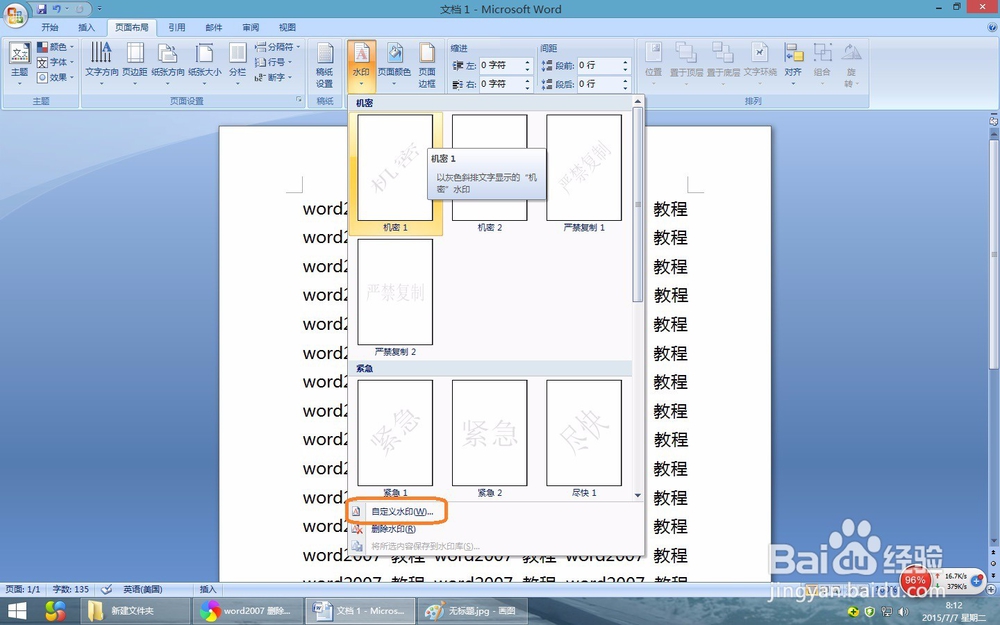This screenshot has width=1000, height=625.
Task: Select 机密 2 watermark thumbnail
Action: tap(490, 173)
